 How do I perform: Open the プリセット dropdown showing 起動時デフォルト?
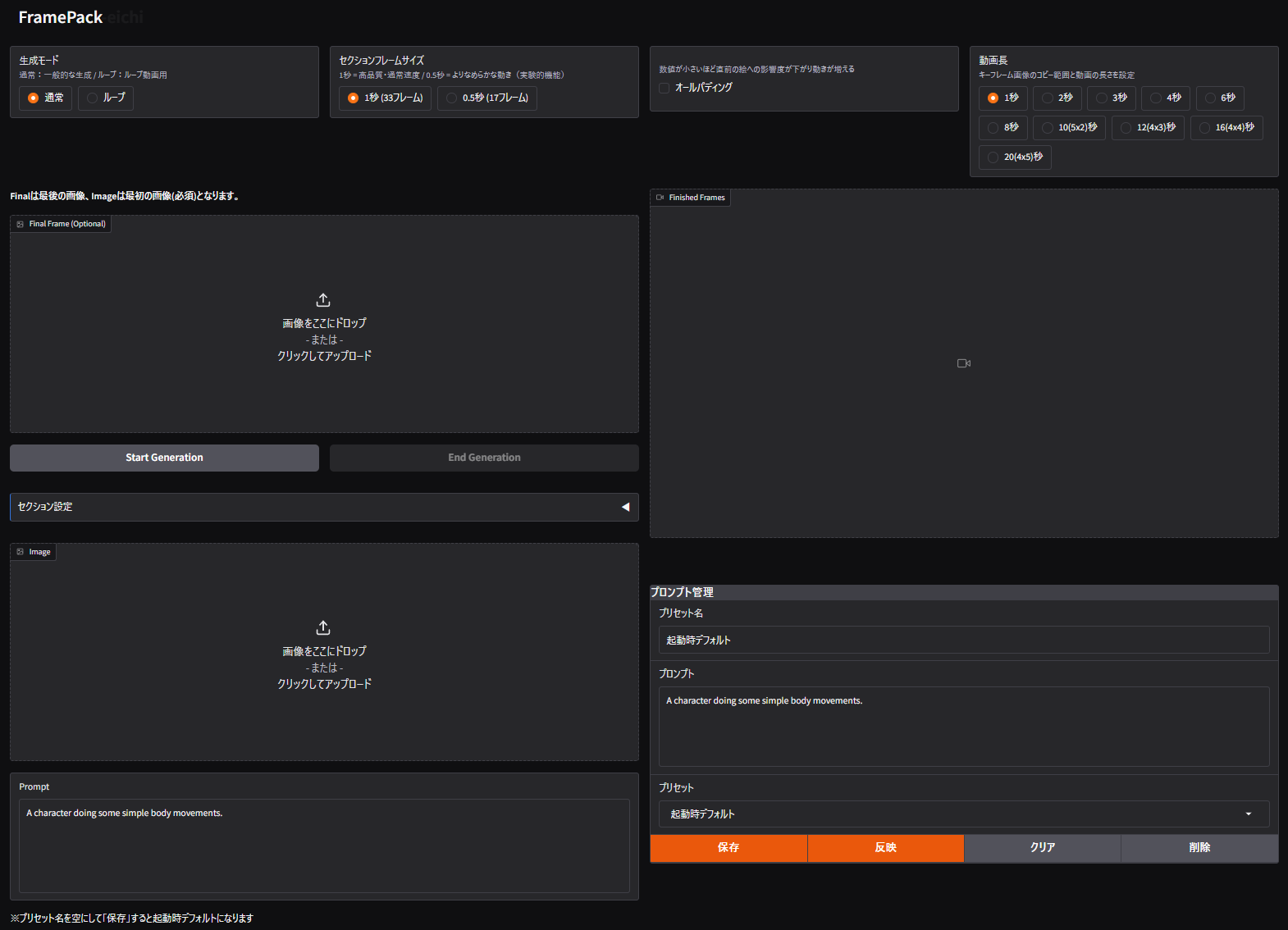point(964,814)
